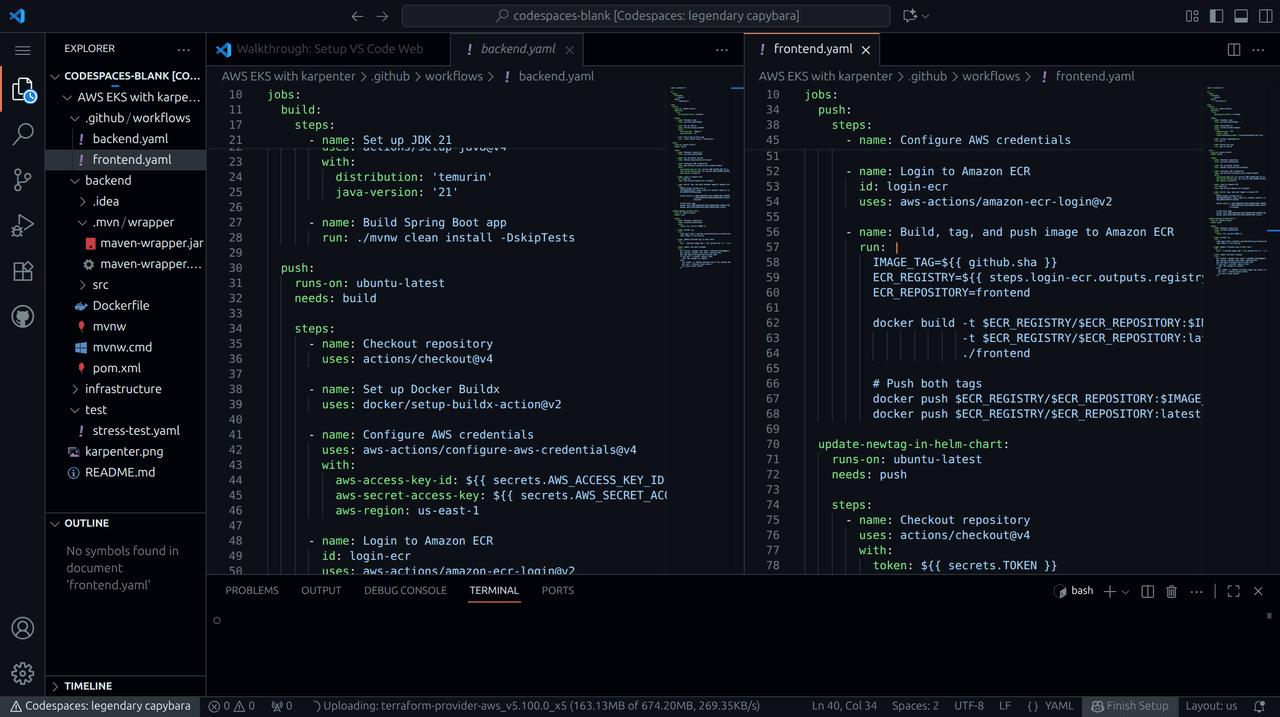This screenshot has width=1280, height=717.
Task: Expand the infrastructure folder
Action: point(123,389)
